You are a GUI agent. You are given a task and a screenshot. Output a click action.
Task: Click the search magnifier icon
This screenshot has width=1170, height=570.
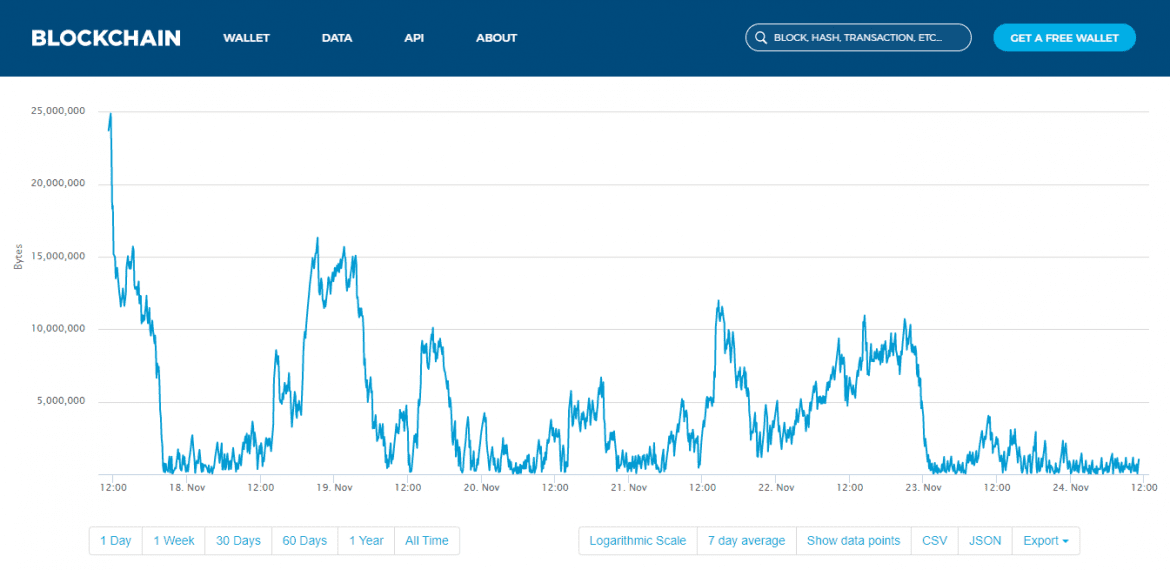coord(761,38)
